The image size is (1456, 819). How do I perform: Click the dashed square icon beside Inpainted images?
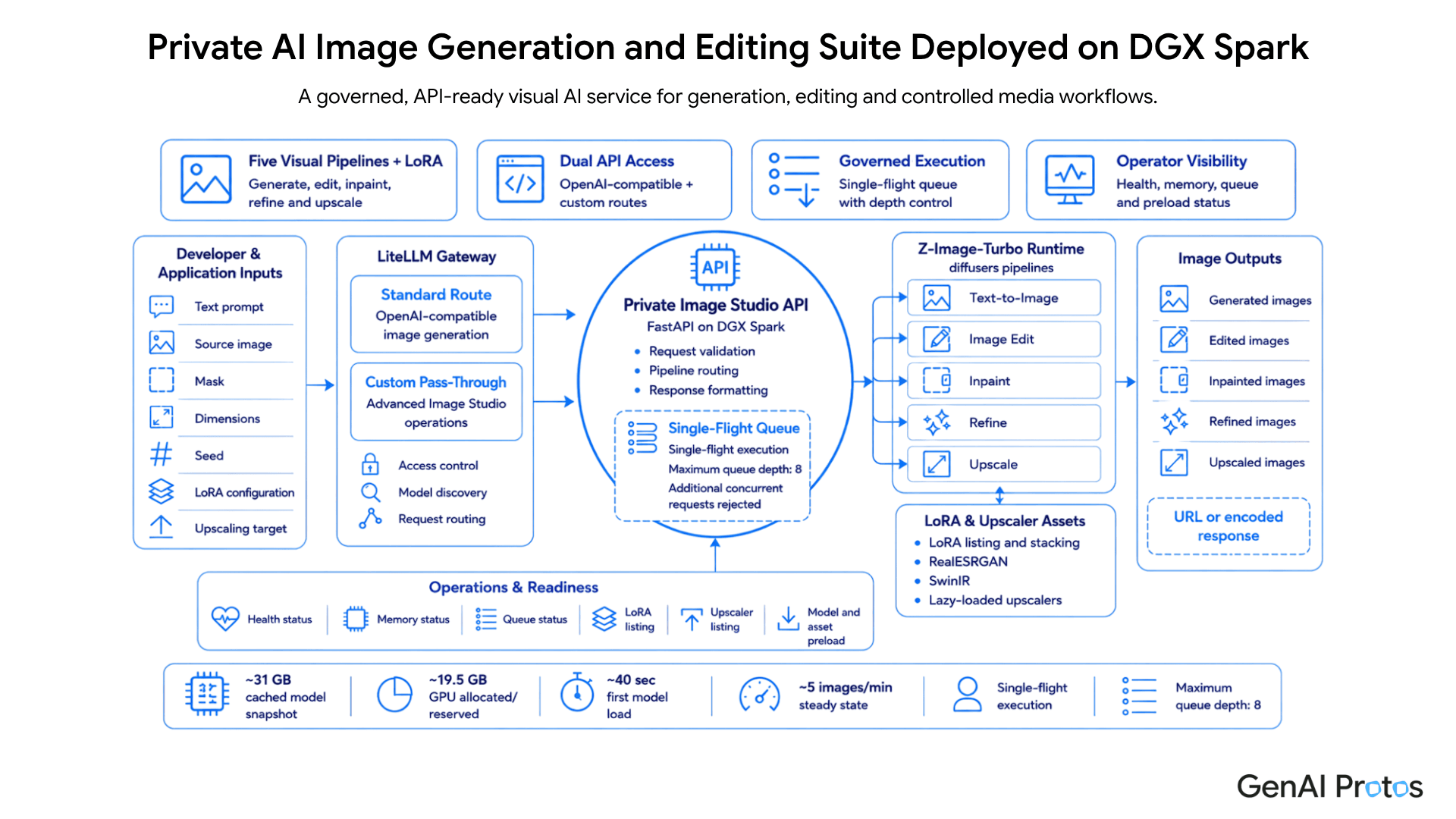click(1174, 380)
